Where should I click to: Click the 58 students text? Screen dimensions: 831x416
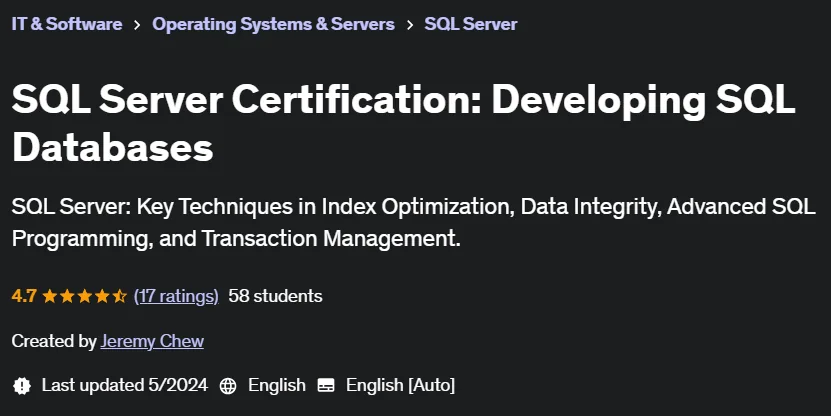(x=275, y=296)
